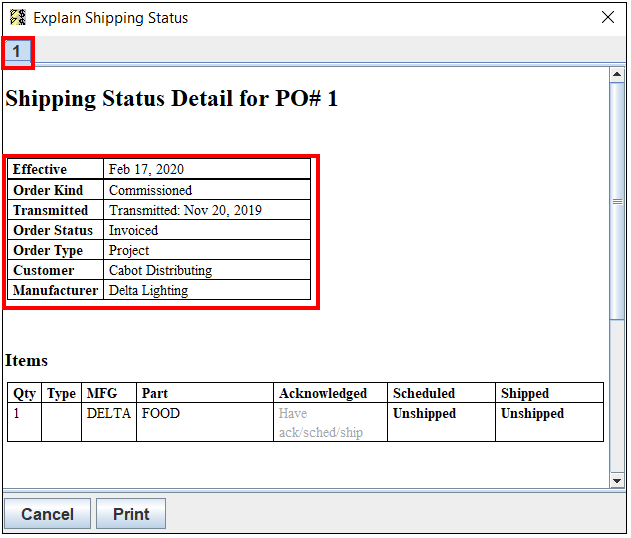Click the 'Effective' row label
The width and height of the screenshot is (631, 538).
click(x=40, y=169)
